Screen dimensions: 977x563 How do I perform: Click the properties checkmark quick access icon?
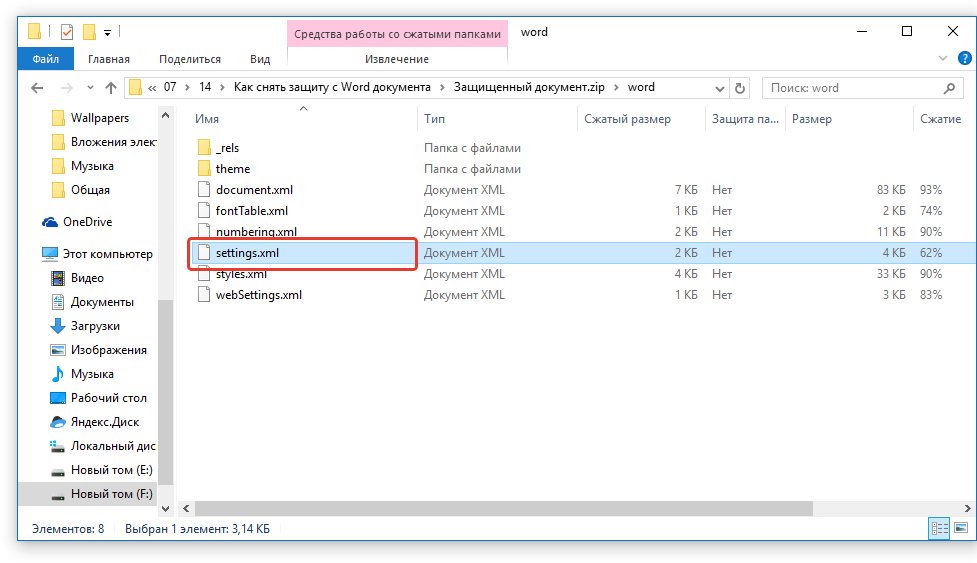(67, 32)
